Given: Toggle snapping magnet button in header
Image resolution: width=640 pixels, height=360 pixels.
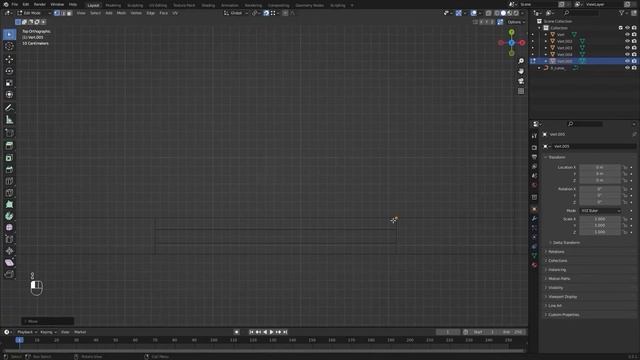Looking at the screenshot, I should pos(266,13).
